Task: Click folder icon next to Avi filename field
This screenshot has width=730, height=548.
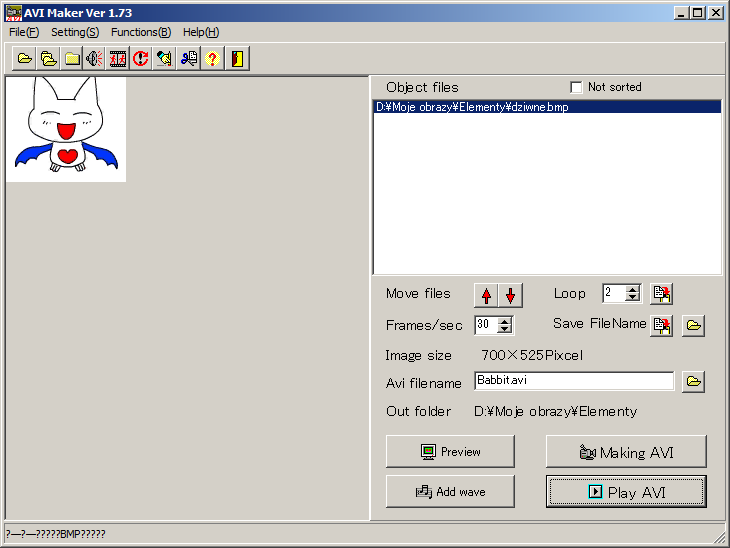Action: click(x=693, y=382)
